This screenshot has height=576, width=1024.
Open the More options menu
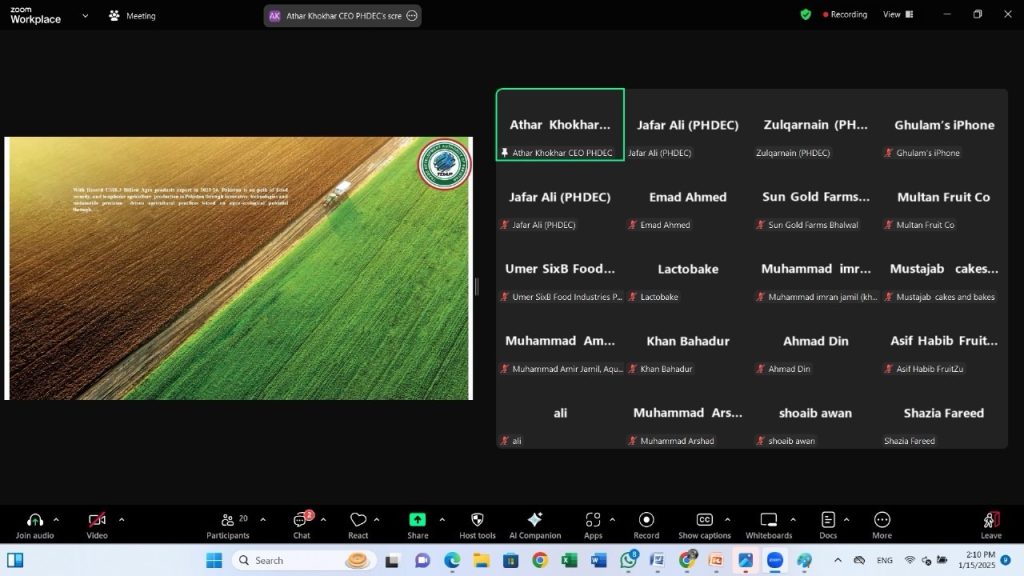pyautogui.click(x=882, y=520)
